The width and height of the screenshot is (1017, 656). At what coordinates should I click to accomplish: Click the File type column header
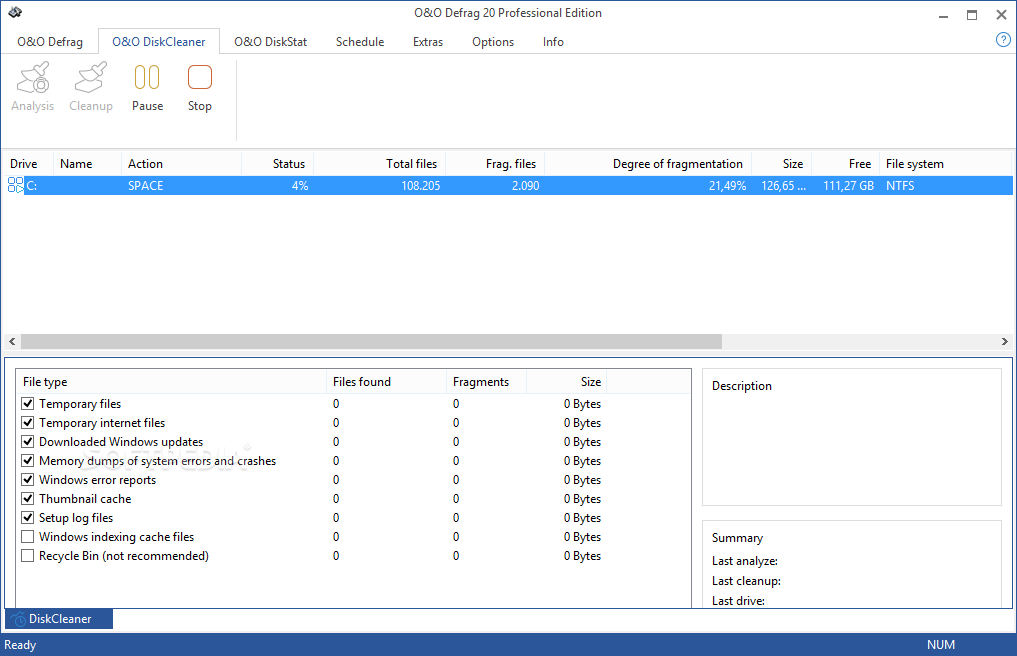click(x=171, y=382)
